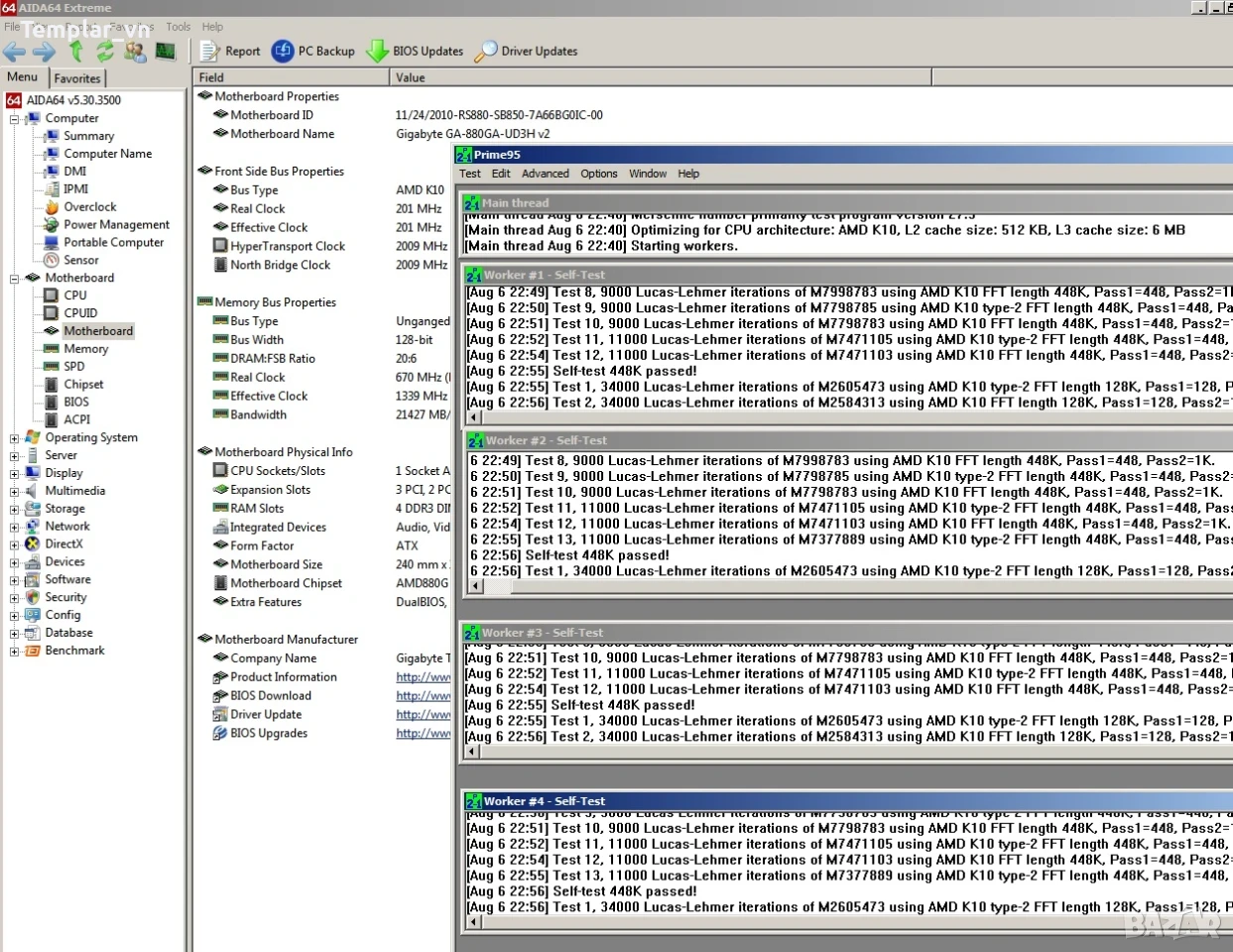Click the back navigation arrow
The image size is (1233, 952).
[x=15, y=52]
